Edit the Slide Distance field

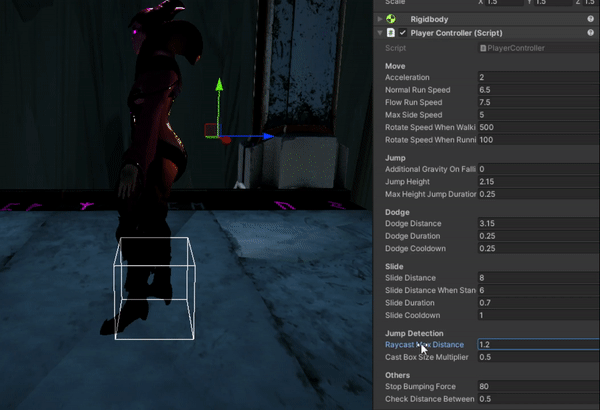tap(539, 278)
